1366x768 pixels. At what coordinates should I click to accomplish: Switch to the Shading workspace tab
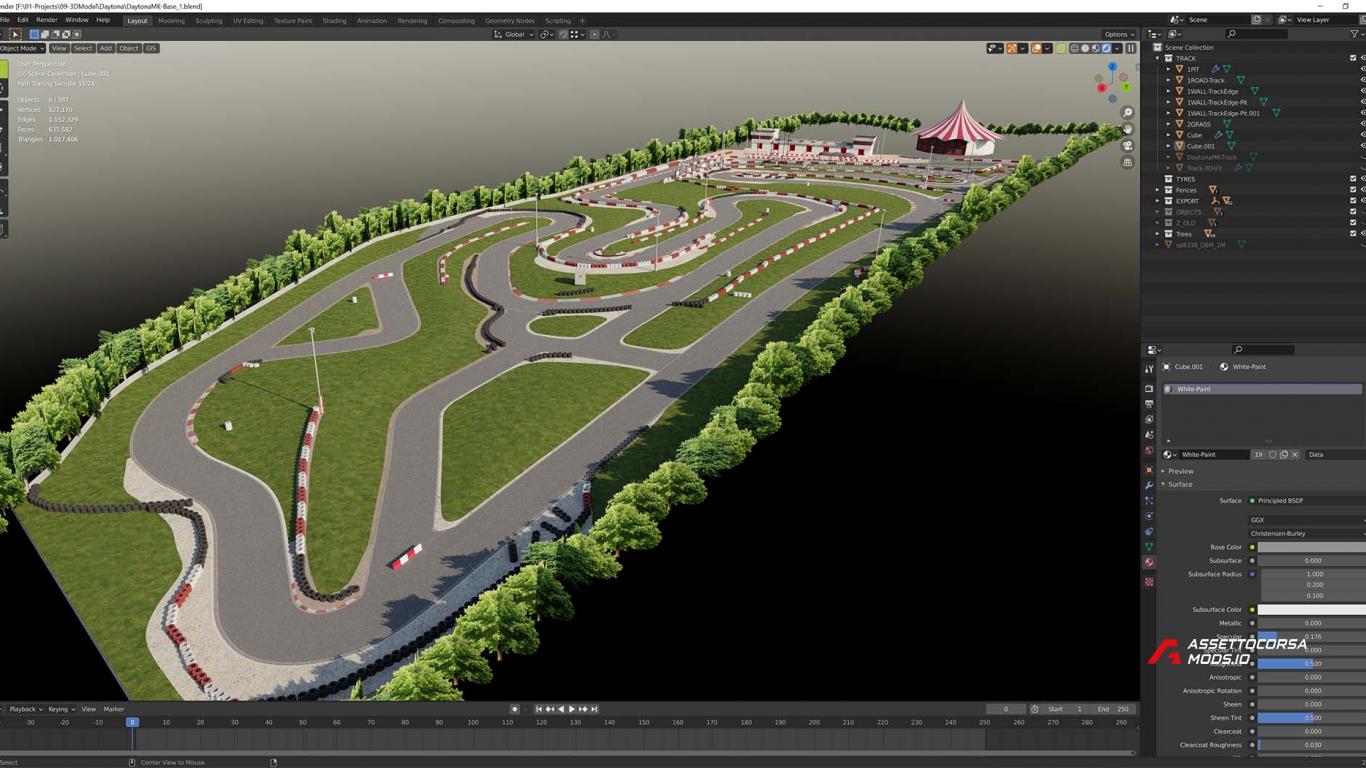coord(334,20)
